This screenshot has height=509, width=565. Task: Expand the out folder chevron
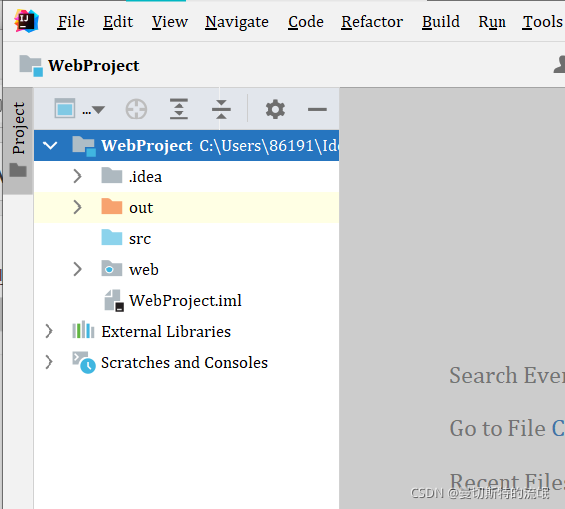point(77,207)
